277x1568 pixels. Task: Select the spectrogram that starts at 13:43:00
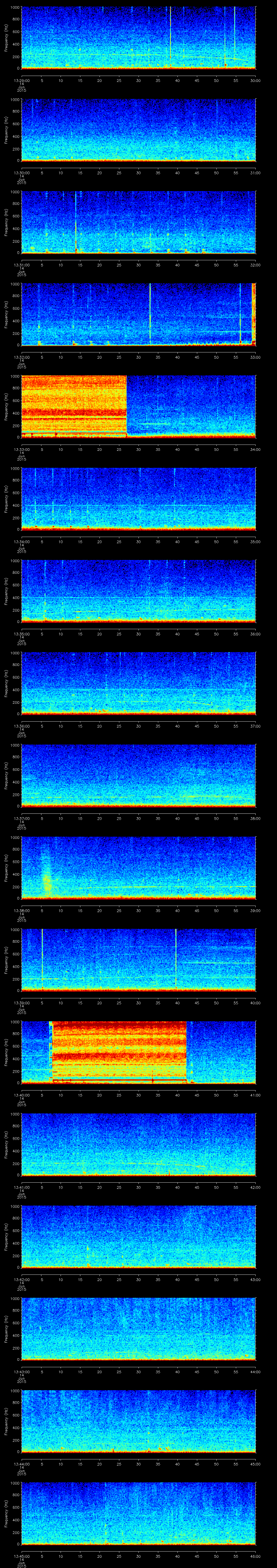[138, 1329]
